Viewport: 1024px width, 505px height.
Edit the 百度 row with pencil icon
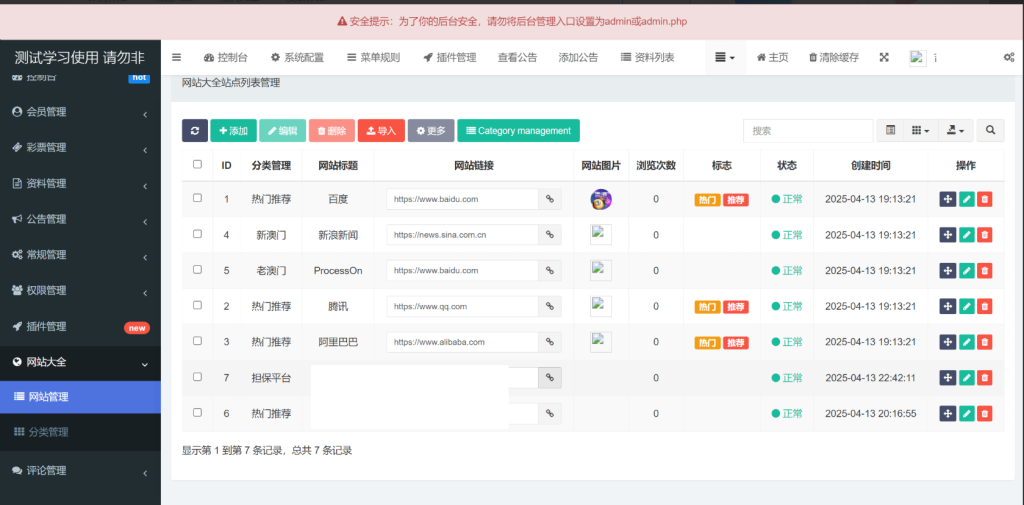tap(967, 199)
